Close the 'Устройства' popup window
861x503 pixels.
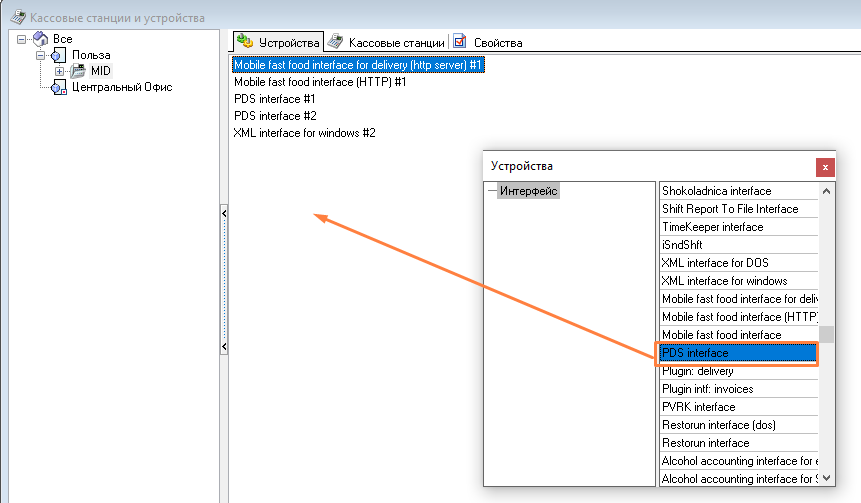click(x=824, y=167)
